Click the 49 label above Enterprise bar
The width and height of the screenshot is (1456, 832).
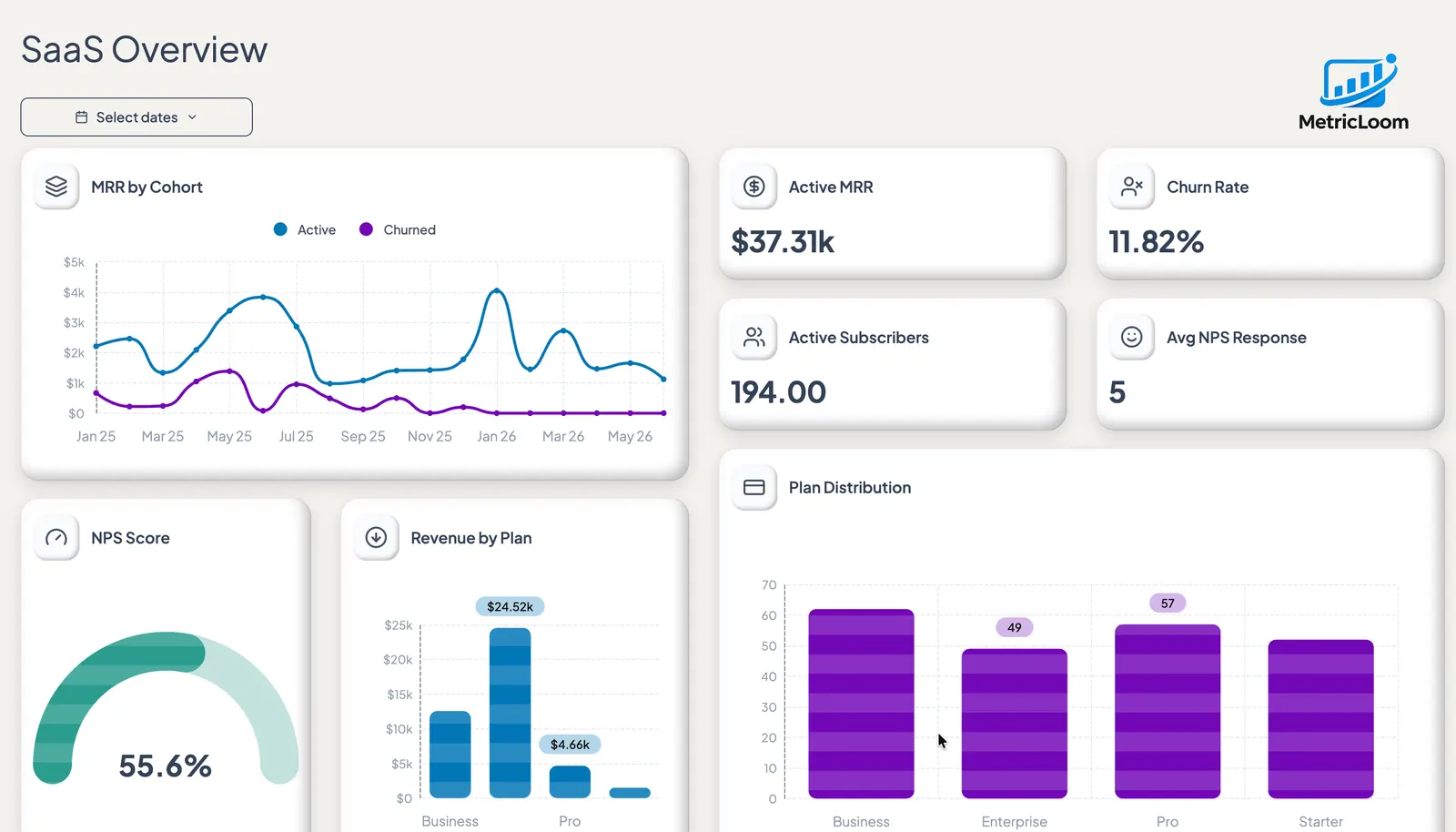(x=1015, y=627)
